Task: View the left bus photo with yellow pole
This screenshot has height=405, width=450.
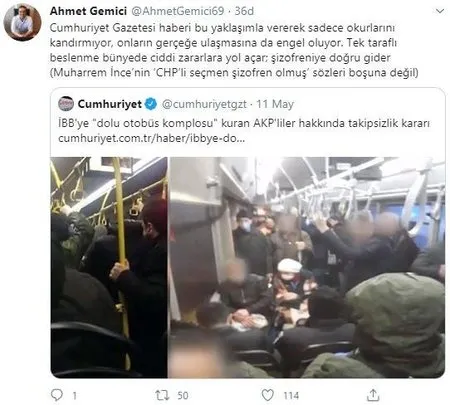Action: (x=109, y=267)
